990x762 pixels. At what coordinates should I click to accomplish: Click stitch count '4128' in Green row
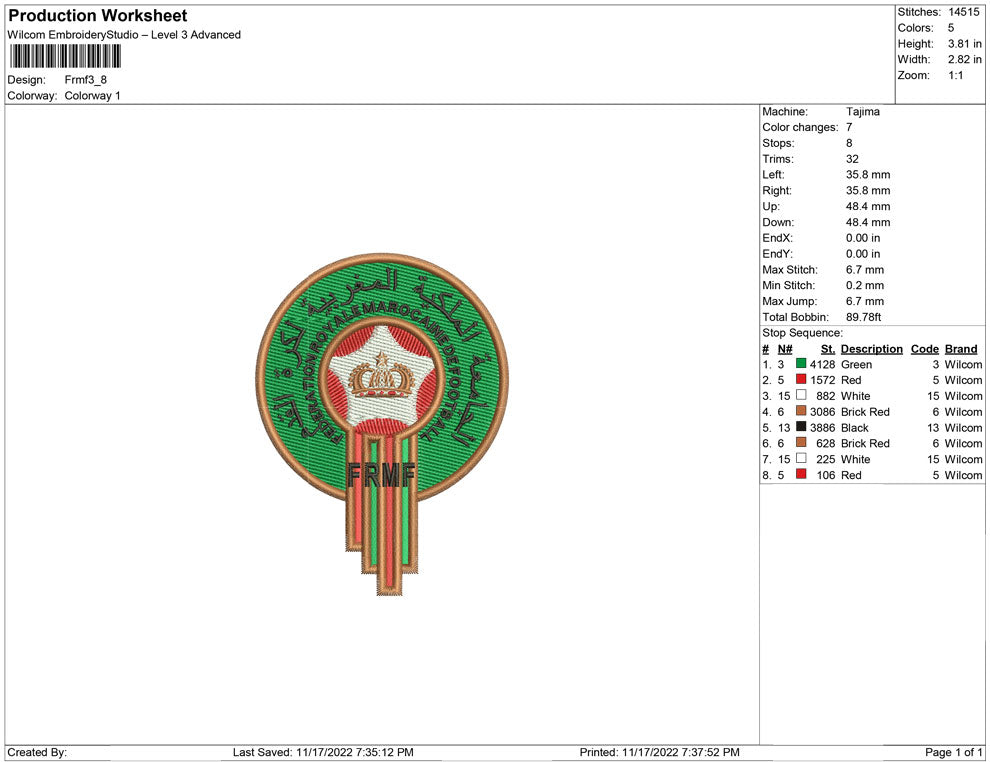pos(823,364)
